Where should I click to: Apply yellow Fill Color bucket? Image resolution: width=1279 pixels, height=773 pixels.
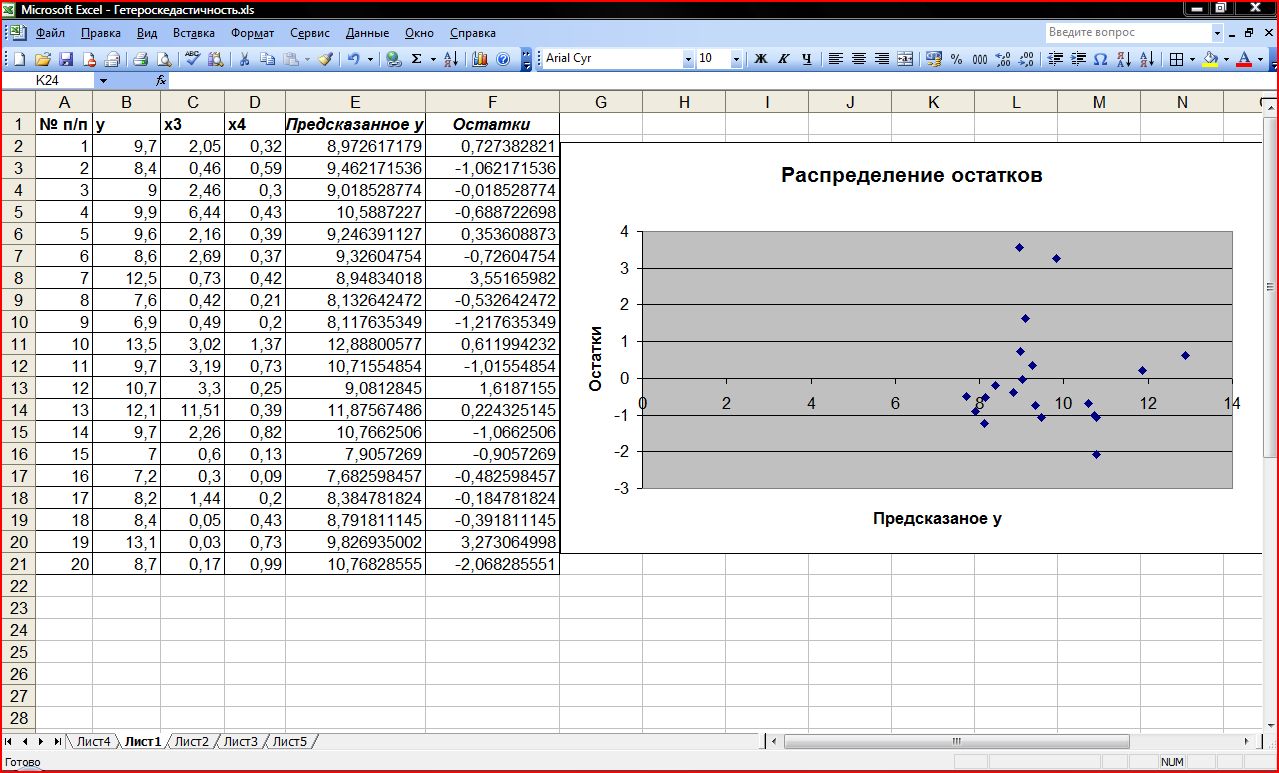pyautogui.click(x=1210, y=59)
